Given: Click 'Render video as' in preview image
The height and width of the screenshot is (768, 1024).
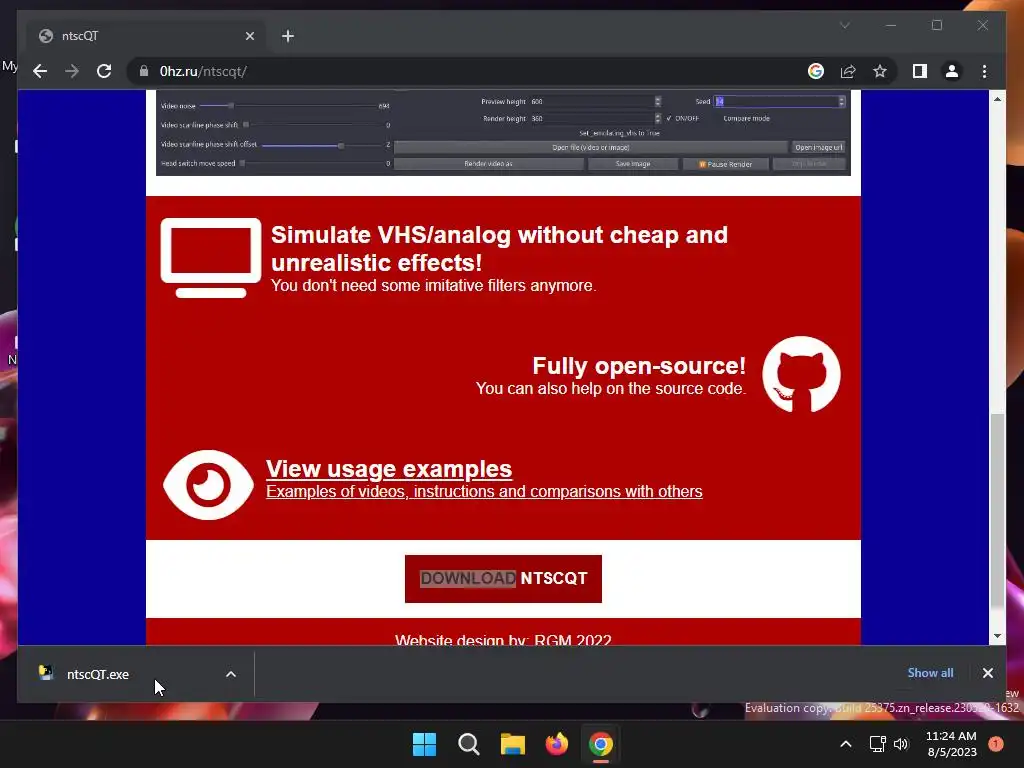Looking at the screenshot, I should (488, 164).
